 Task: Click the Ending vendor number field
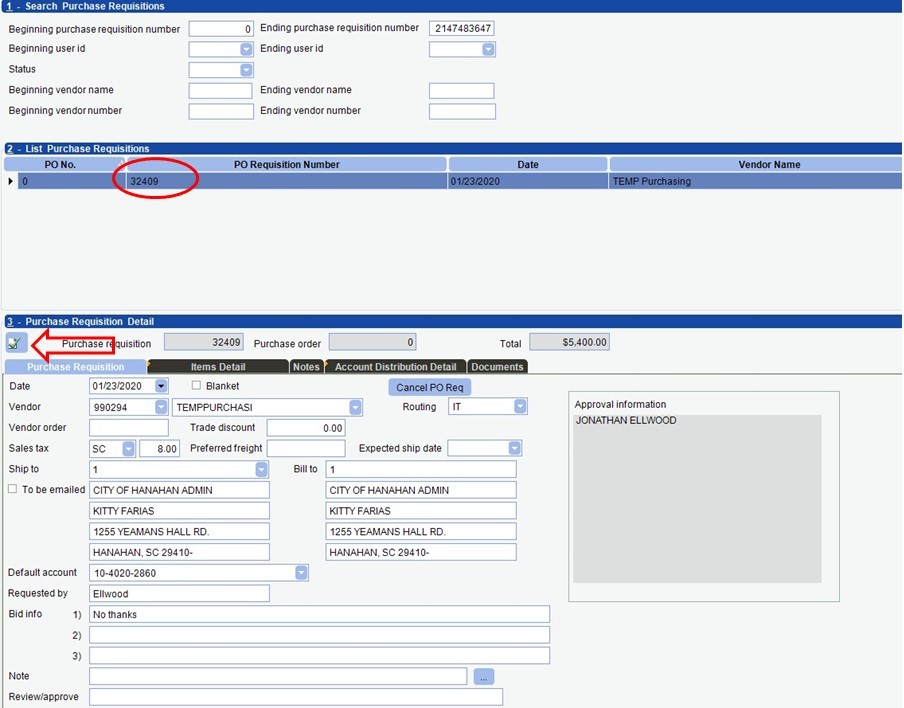point(462,111)
